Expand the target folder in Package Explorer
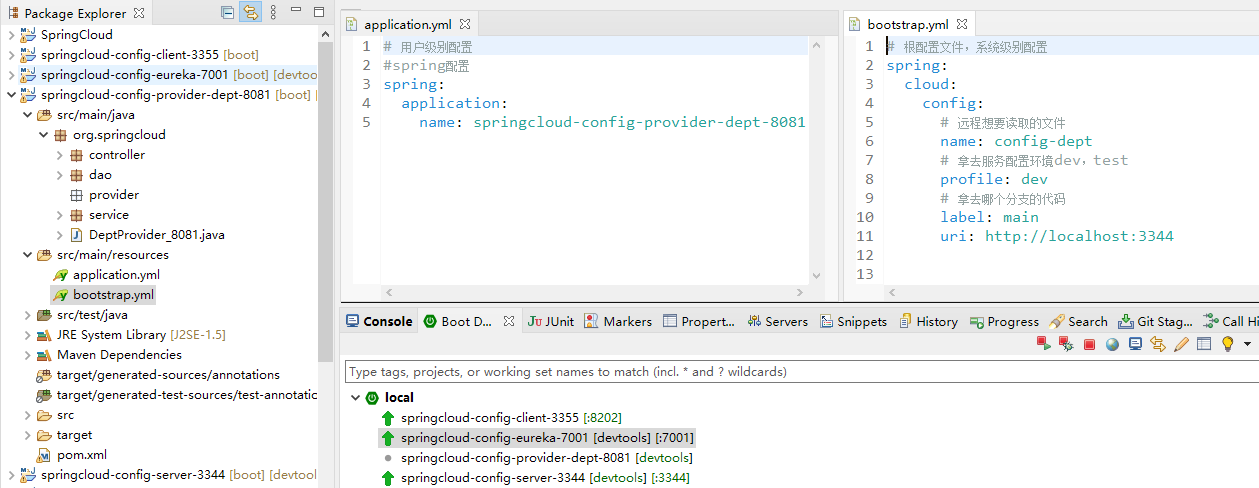Viewport: 1259px width, 488px height. click(x=27, y=434)
